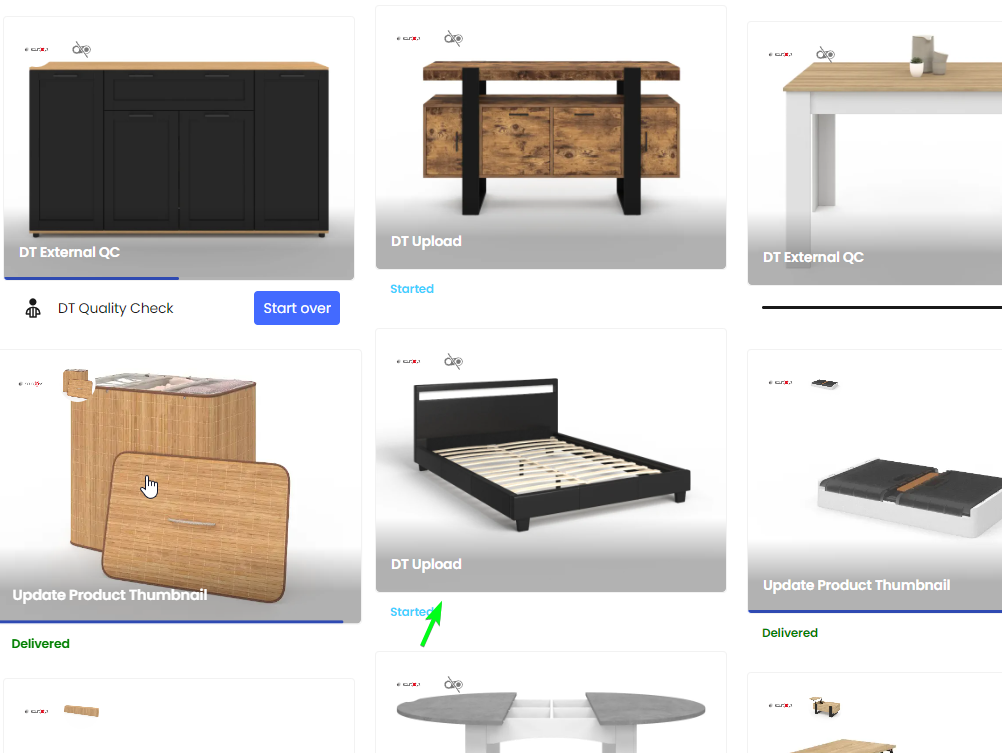The image size is (1002, 753).
Task: Click the Delivered status under the bamboo hamper
Action: coord(40,644)
